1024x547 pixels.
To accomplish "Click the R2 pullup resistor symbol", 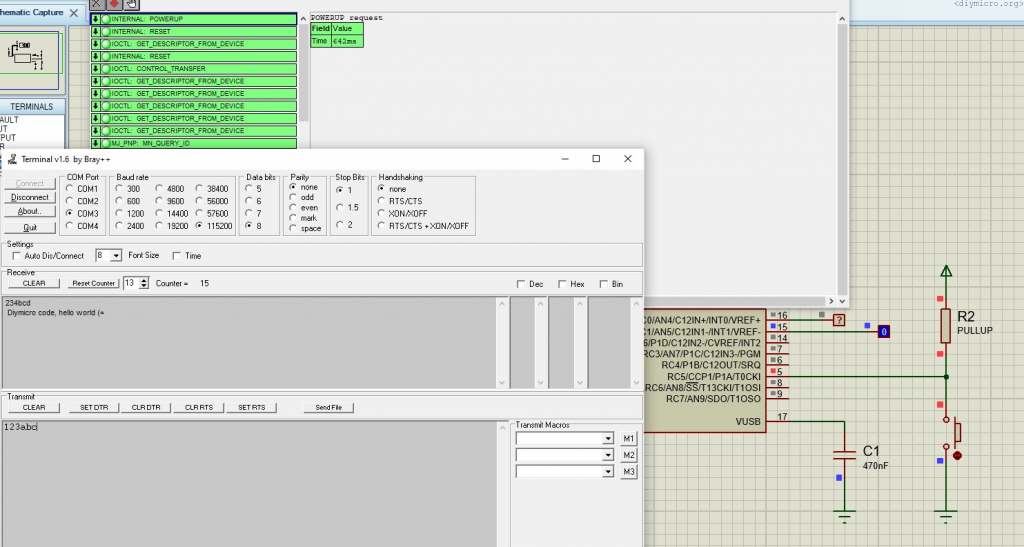I will click(944, 325).
